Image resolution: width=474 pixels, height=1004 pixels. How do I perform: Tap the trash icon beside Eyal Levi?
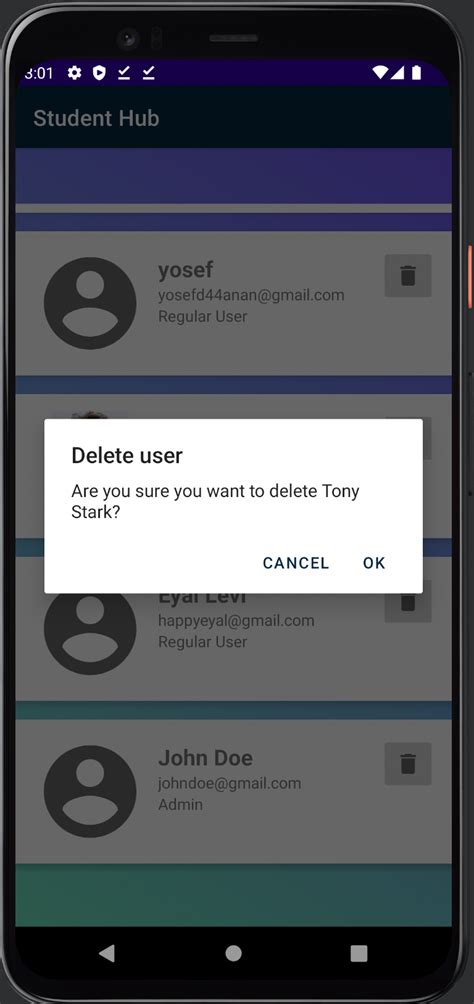pos(408,608)
